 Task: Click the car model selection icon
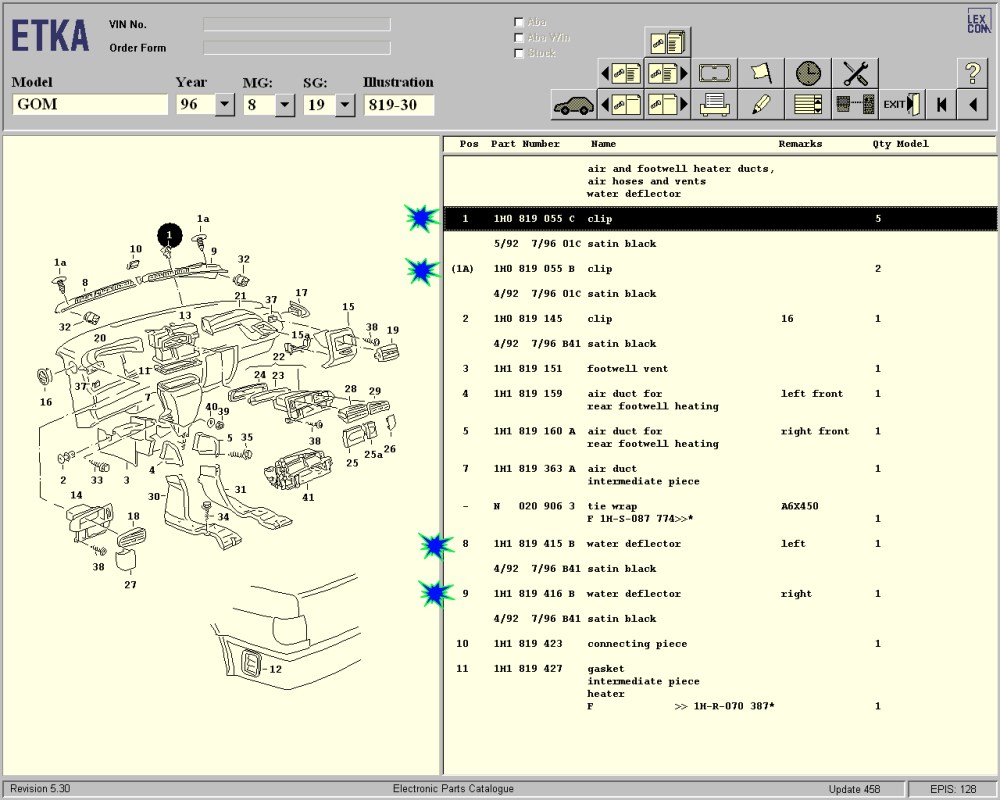574,104
